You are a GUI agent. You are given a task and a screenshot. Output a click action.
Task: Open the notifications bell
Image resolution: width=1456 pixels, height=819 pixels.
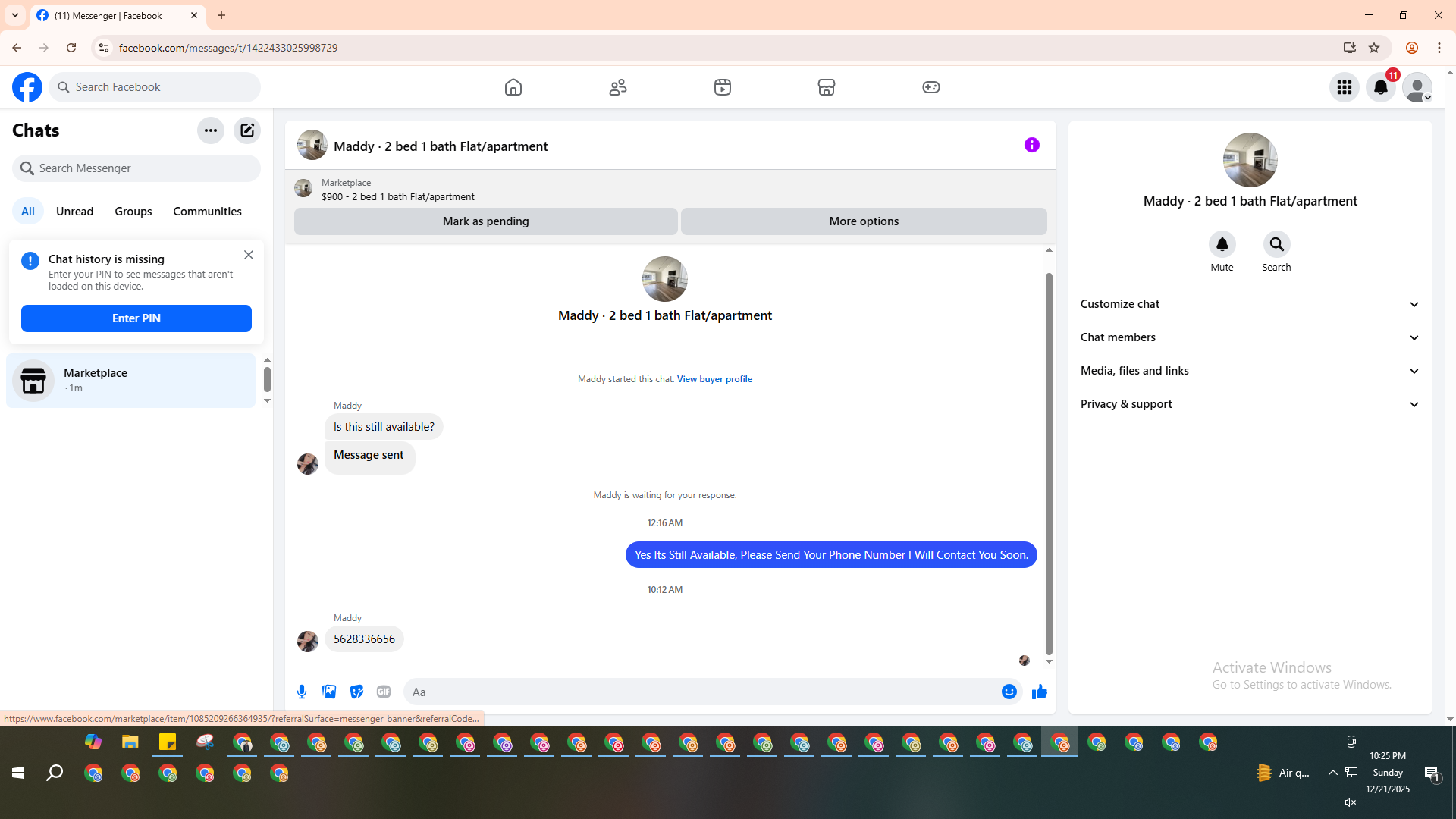[1381, 87]
